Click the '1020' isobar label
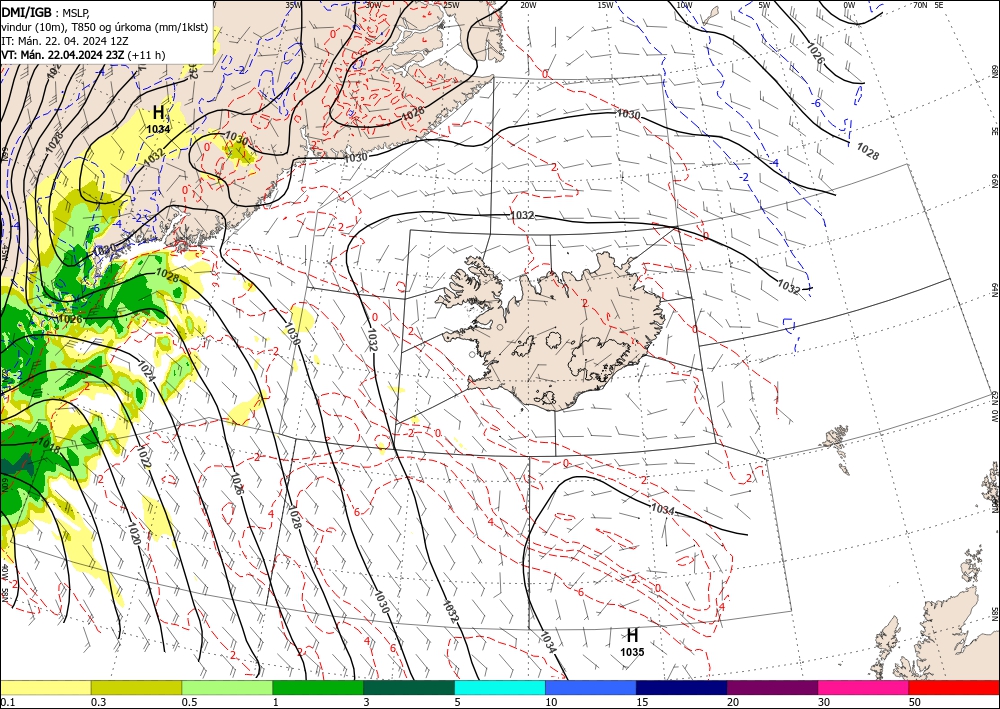 pos(133,532)
